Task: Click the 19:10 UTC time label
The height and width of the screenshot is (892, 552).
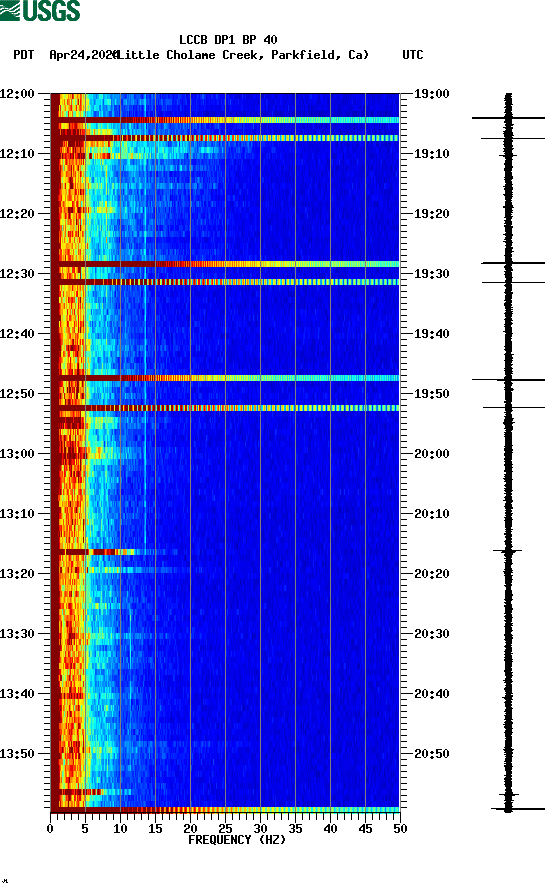Action: coord(432,154)
